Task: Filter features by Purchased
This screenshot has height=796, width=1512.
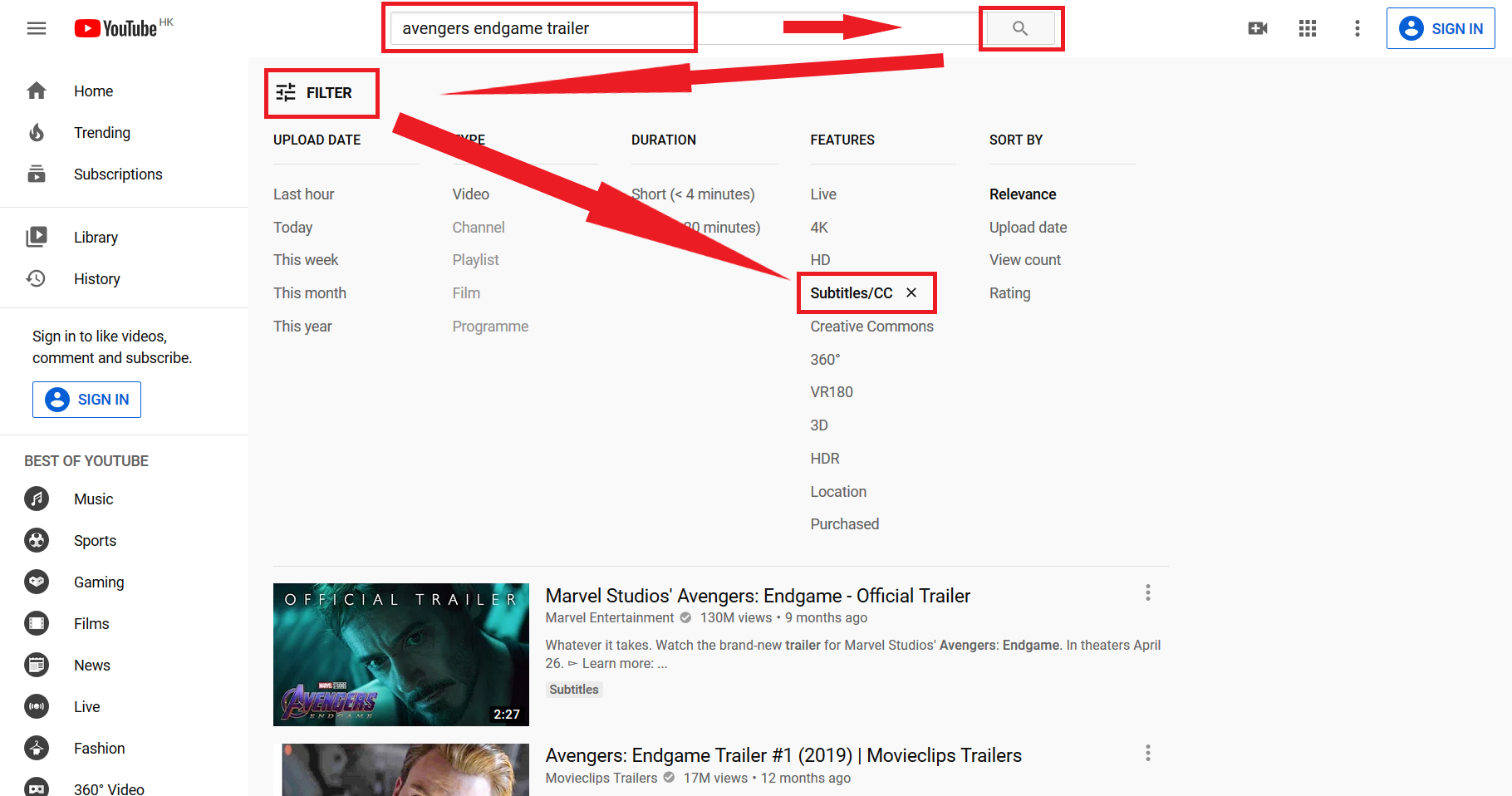Action: [x=845, y=523]
